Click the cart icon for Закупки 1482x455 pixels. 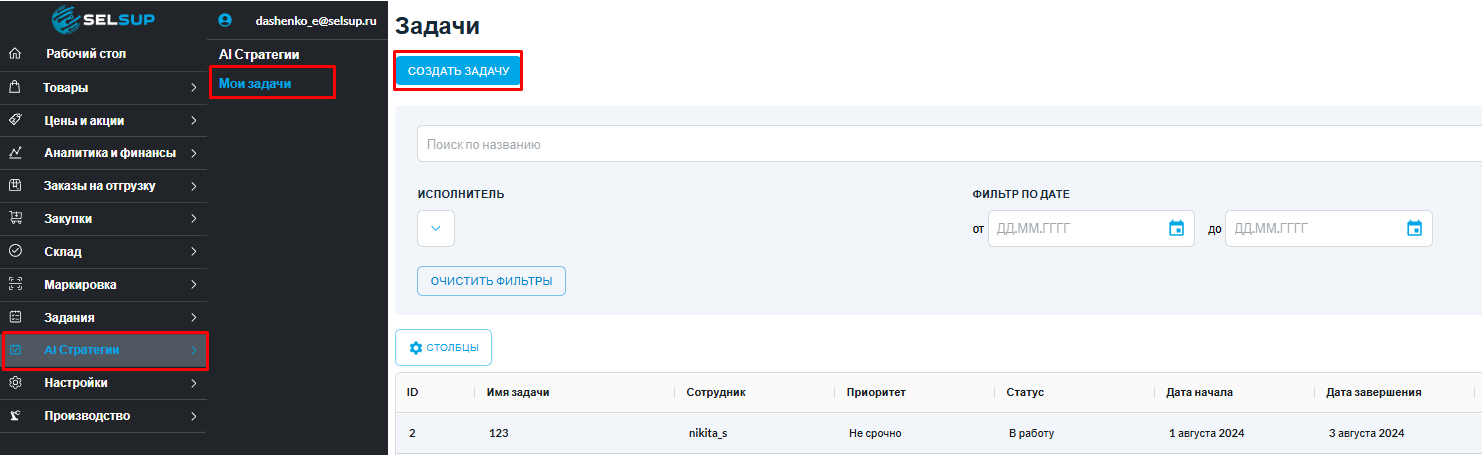15,218
